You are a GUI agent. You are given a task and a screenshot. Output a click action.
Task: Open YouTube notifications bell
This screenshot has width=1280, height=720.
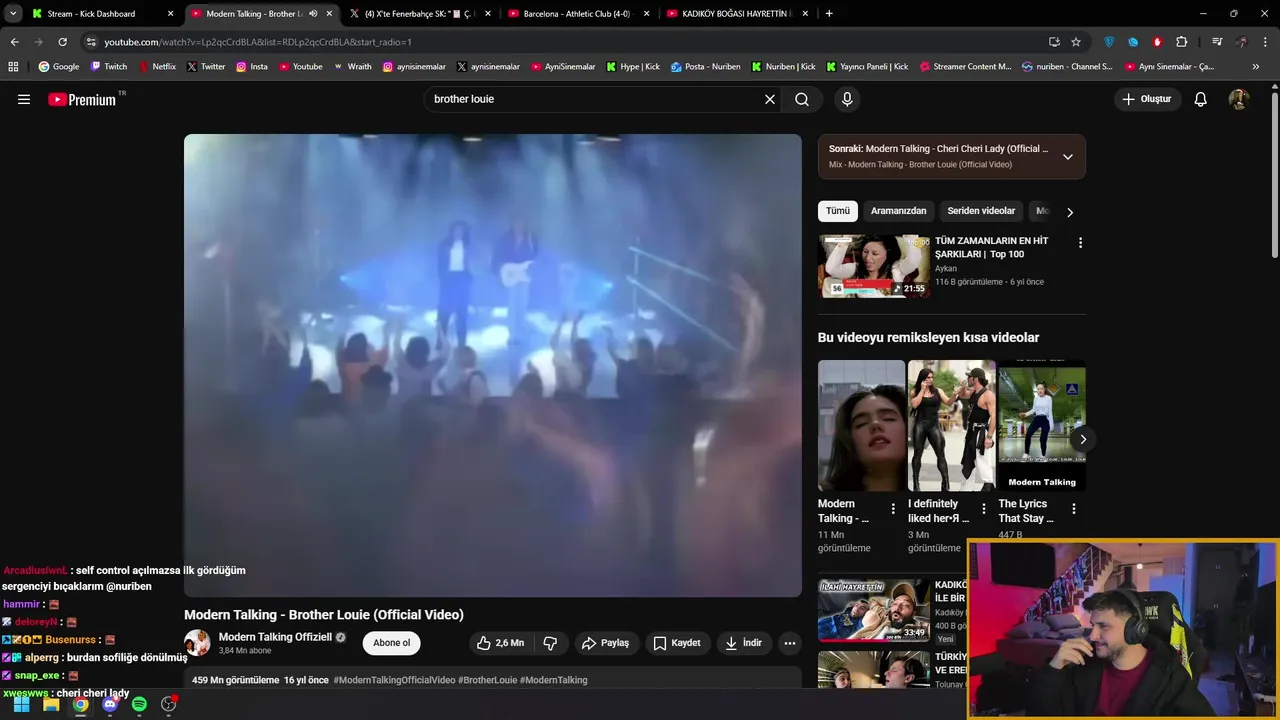[1201, 99]
